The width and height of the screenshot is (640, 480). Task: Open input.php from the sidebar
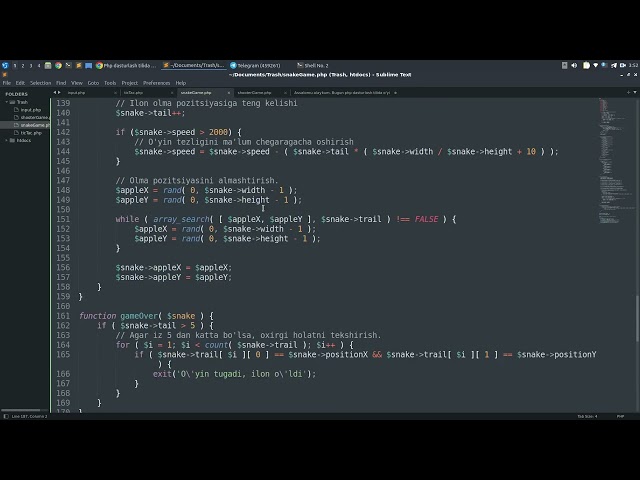tap(31, 110)
